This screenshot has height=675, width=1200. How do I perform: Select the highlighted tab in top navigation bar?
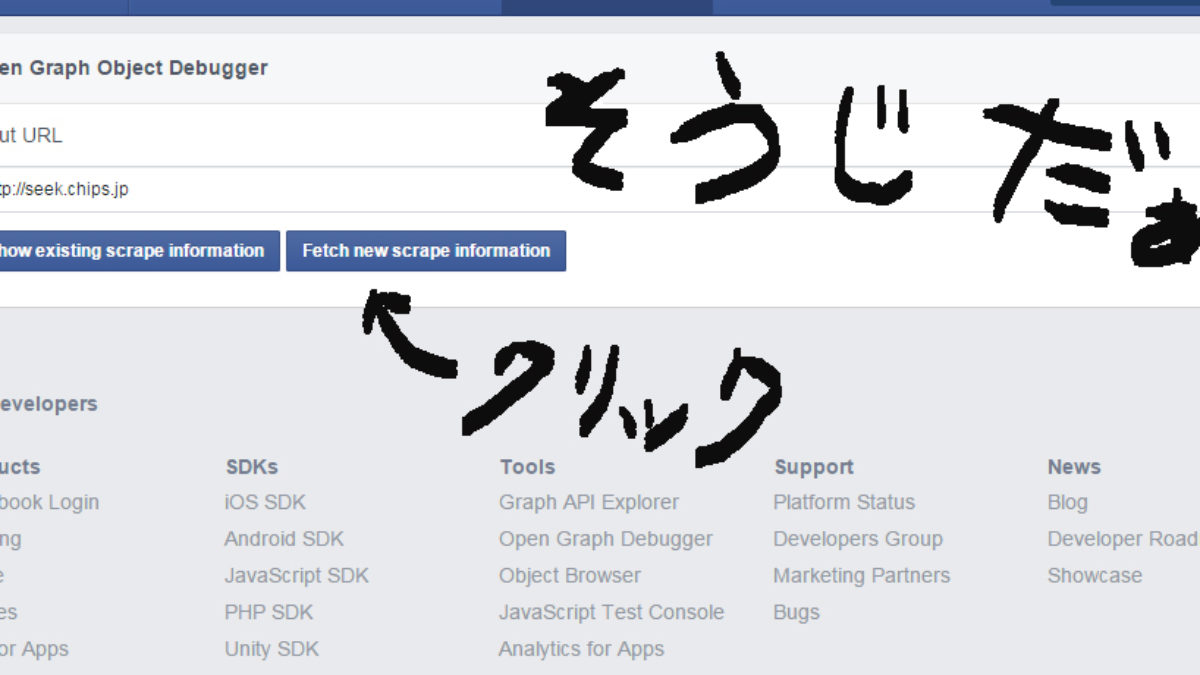[x=607, y=7]
